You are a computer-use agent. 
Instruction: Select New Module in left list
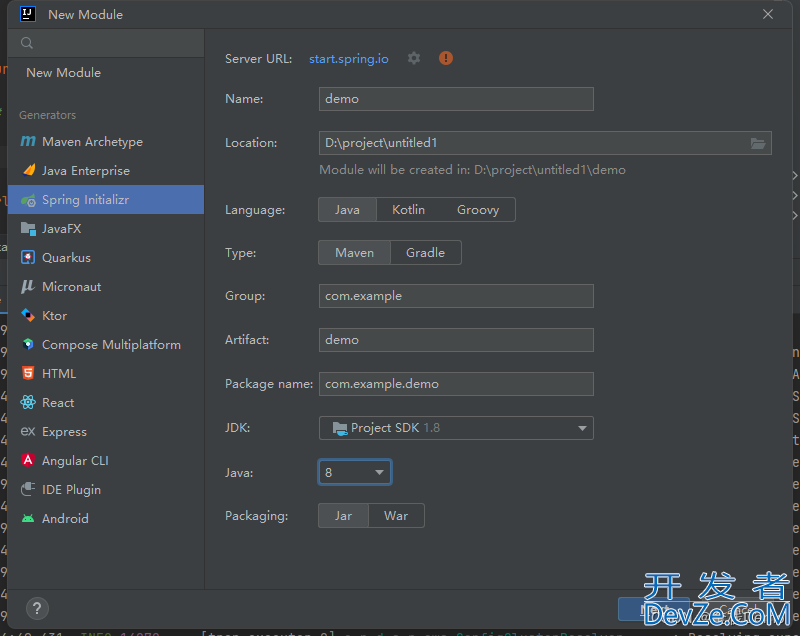(64, 72)
